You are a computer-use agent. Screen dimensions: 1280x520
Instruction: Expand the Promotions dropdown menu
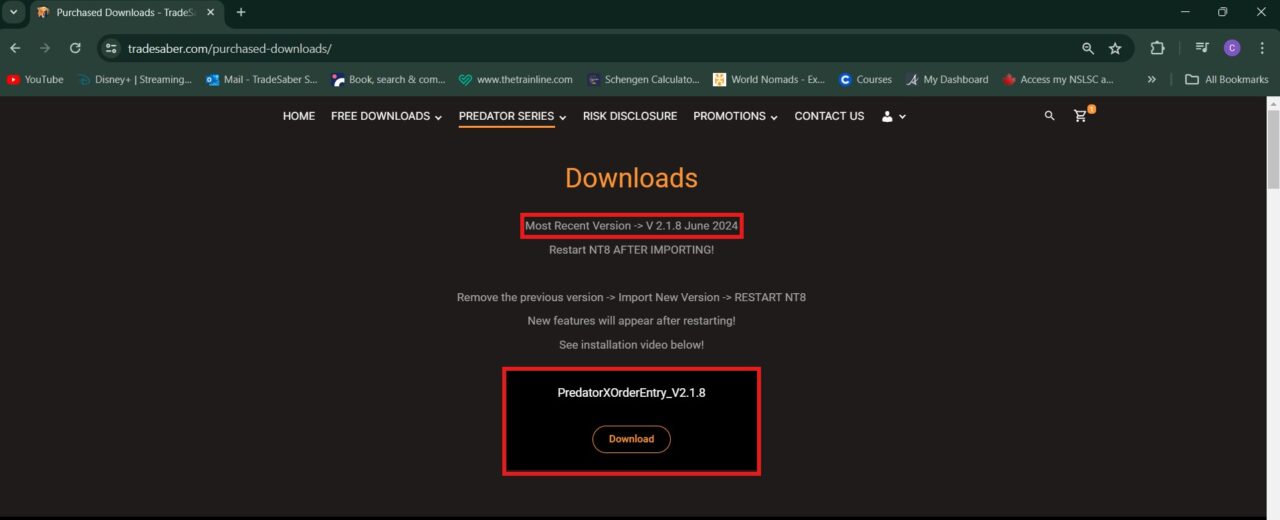point(735,116)
